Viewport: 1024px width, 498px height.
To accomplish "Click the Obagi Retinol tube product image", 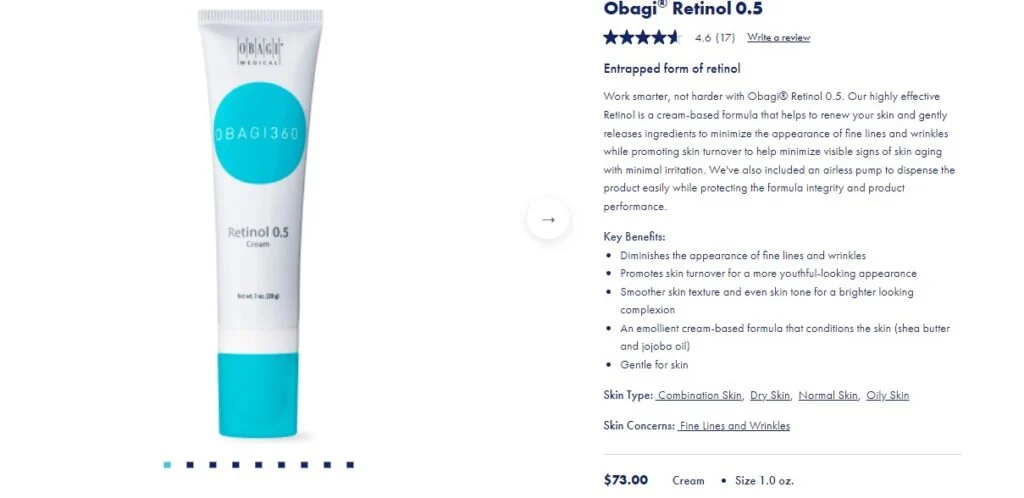I will click(x=260, y=223).
